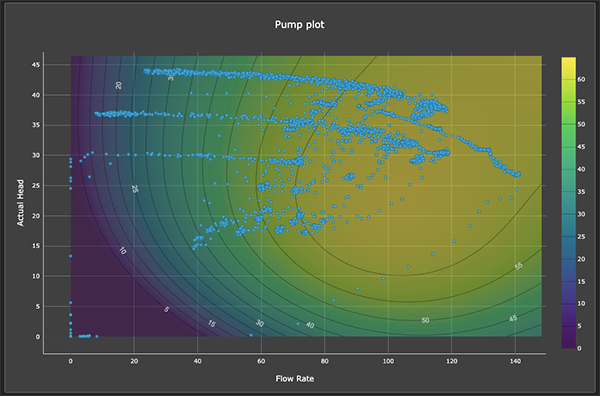Click color bar tick label 55
600x396 pixels.
(581, 102)
